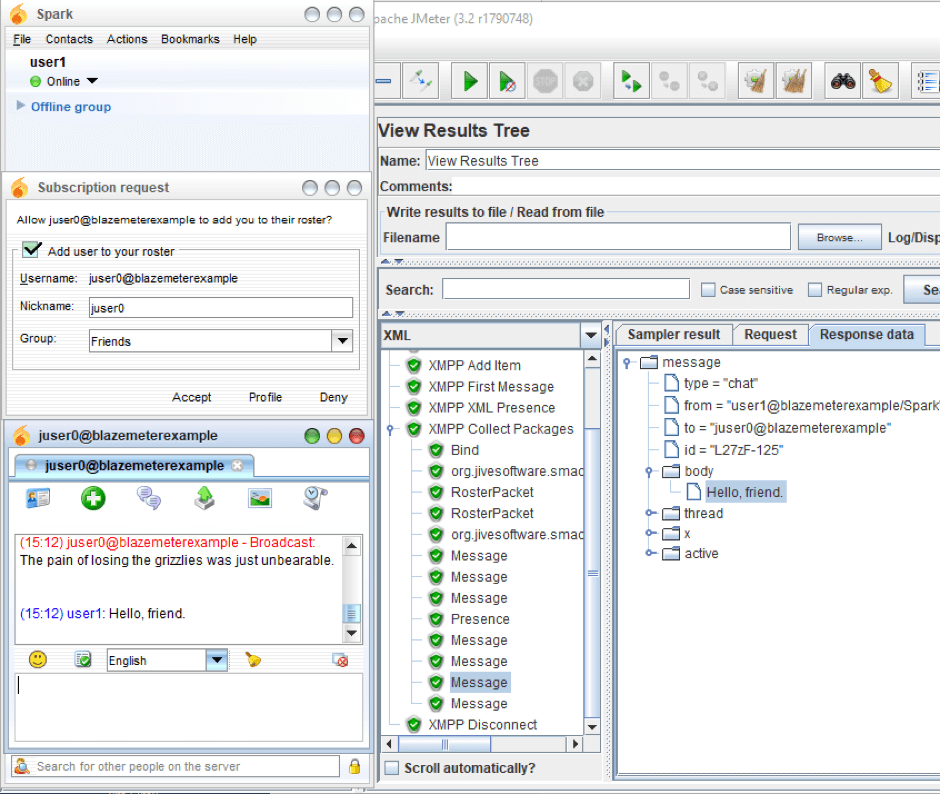Accept the subscription request
This screenshot has height=794, width=940.
(192, 397)
